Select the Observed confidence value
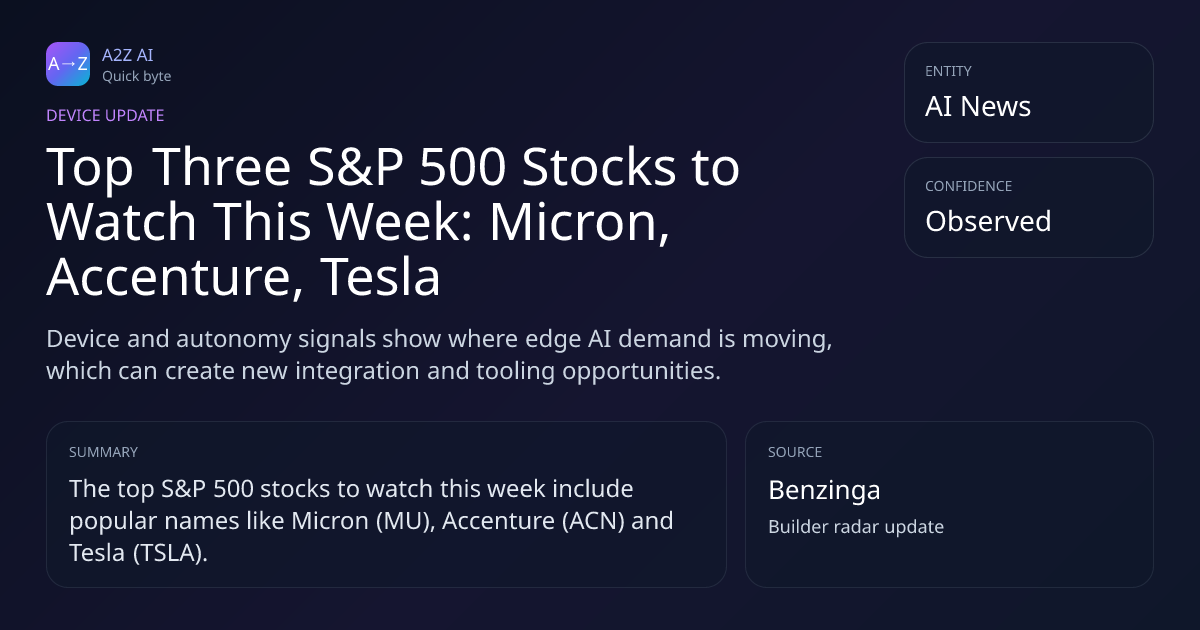The image size is (1200, 630). pyautogui.click(x=988, y=221)
